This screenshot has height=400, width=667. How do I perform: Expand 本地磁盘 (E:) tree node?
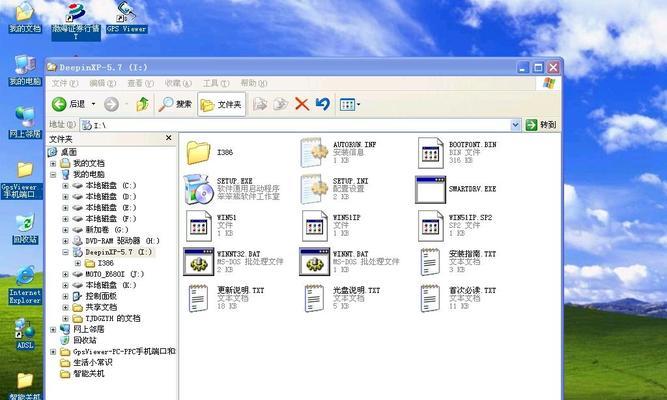[65, 208]
